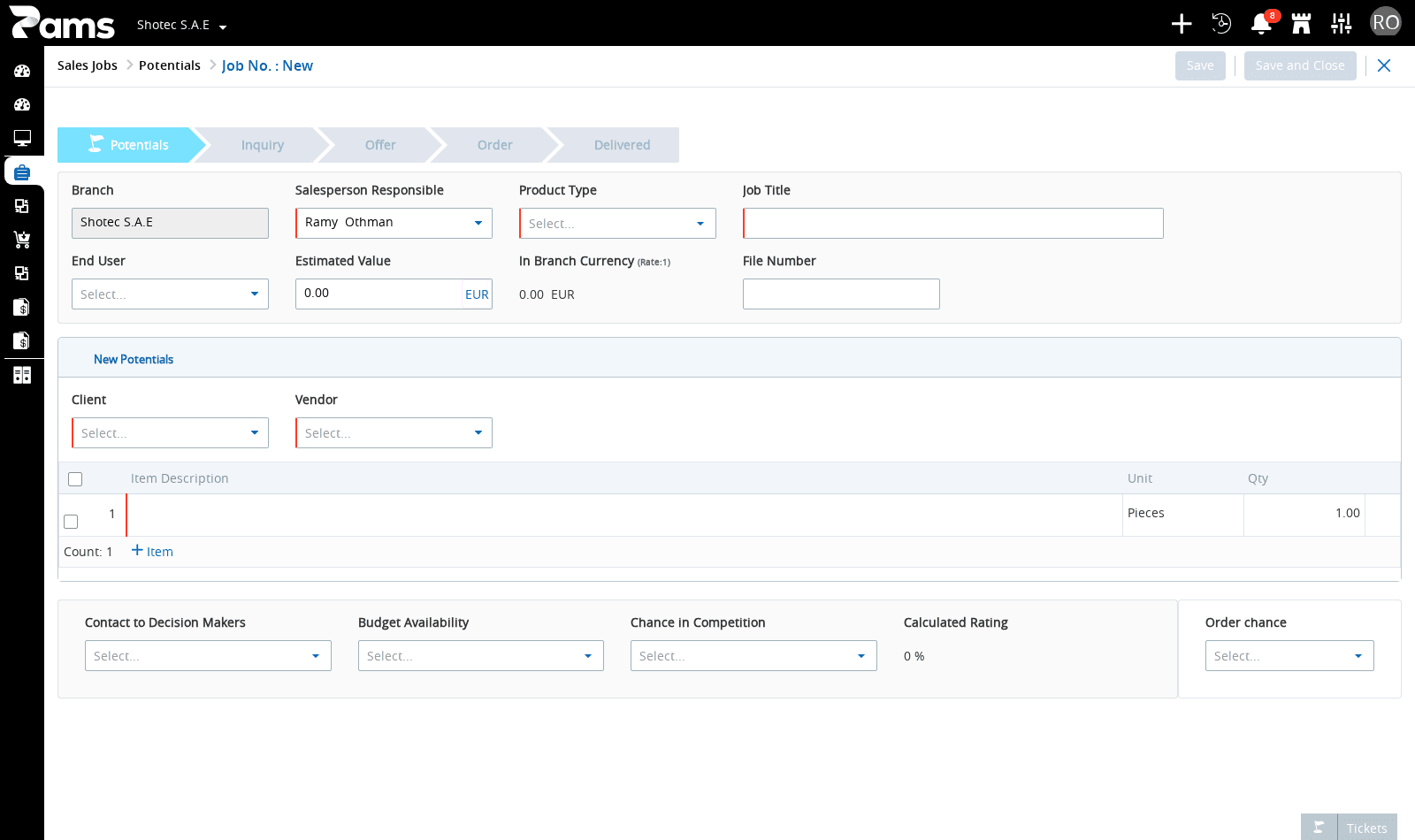Open the End User dropdown

(x=170, y=294)
